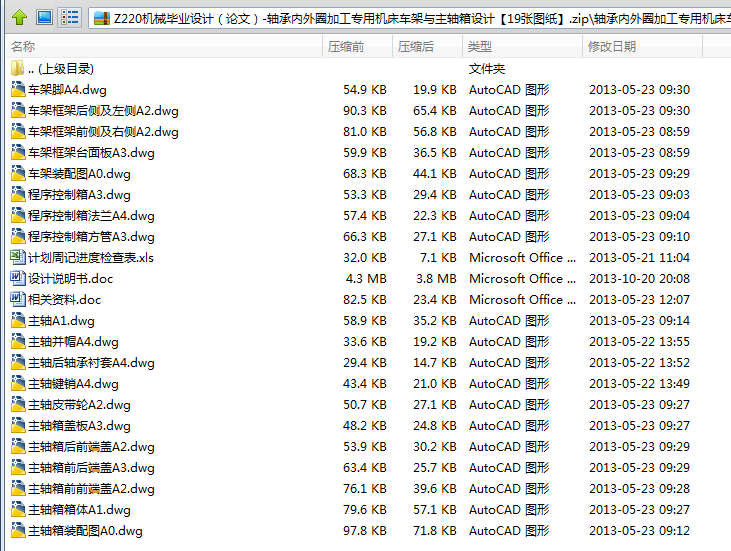
Task: Click the Word icon of 相关资料.doc
Action: 18,299
